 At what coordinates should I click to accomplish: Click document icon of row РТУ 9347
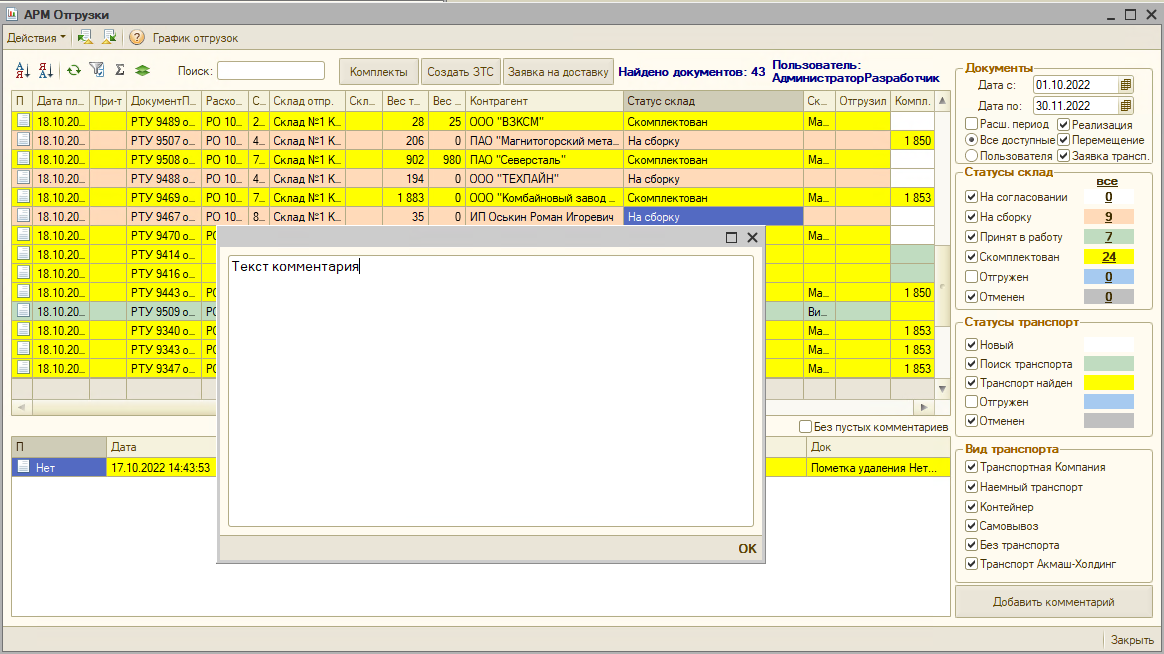pos(23,367)
